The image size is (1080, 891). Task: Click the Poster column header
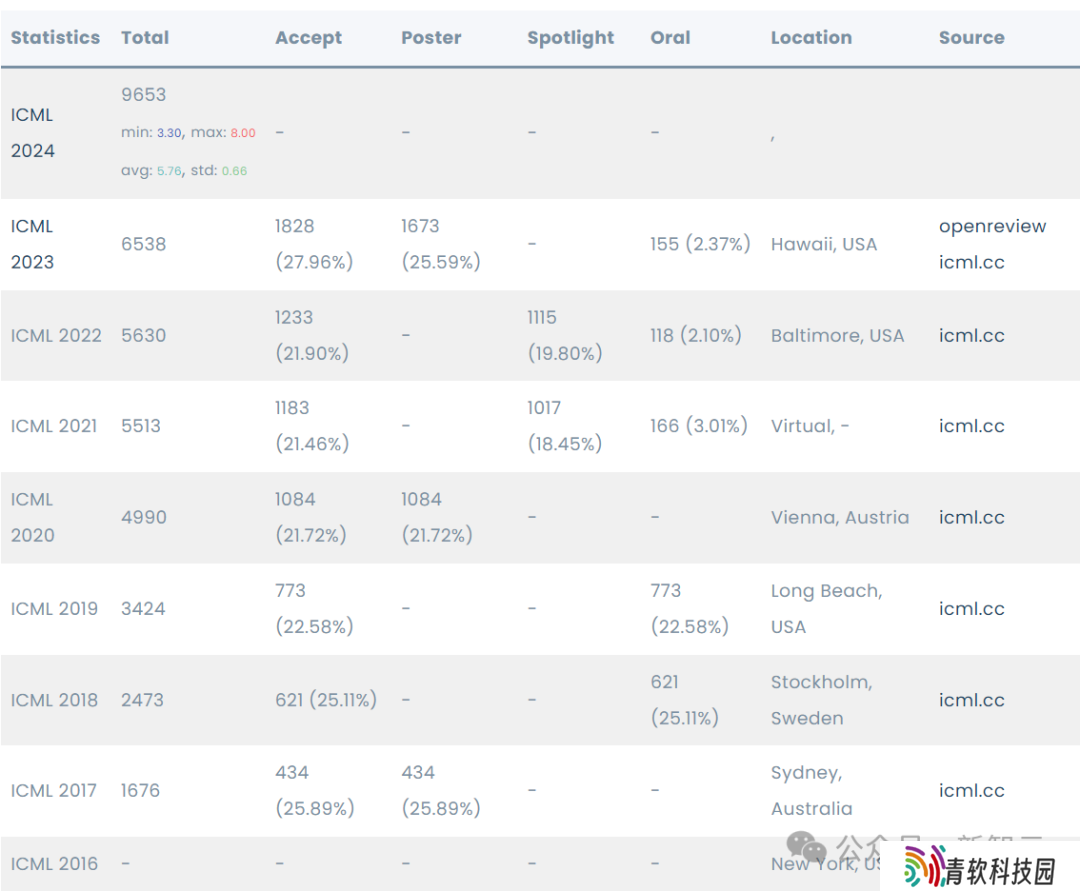coord(431,37)
